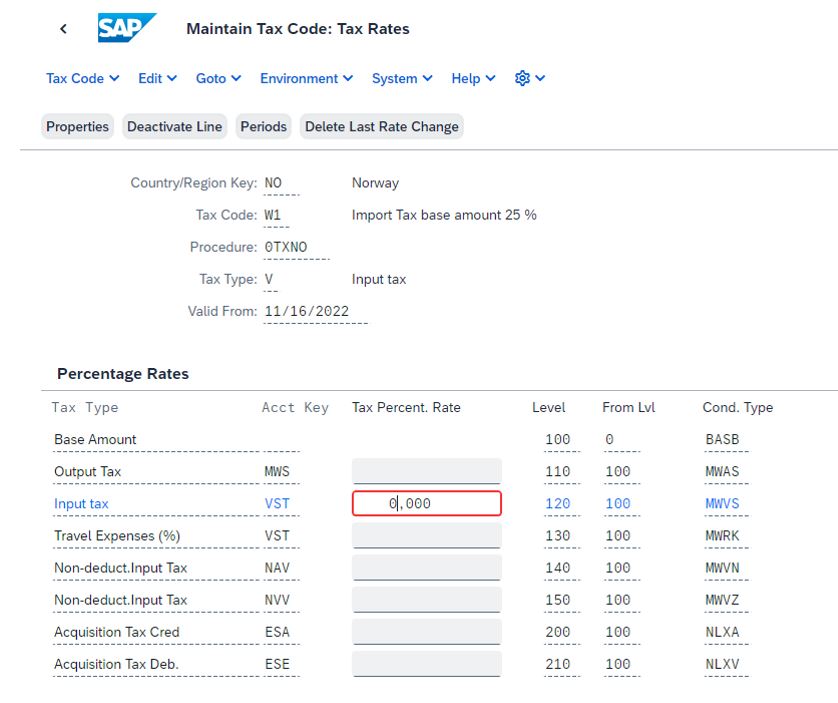Click the NVV account key
Viewport: 838px width, 703px height.
coord(277,600)
